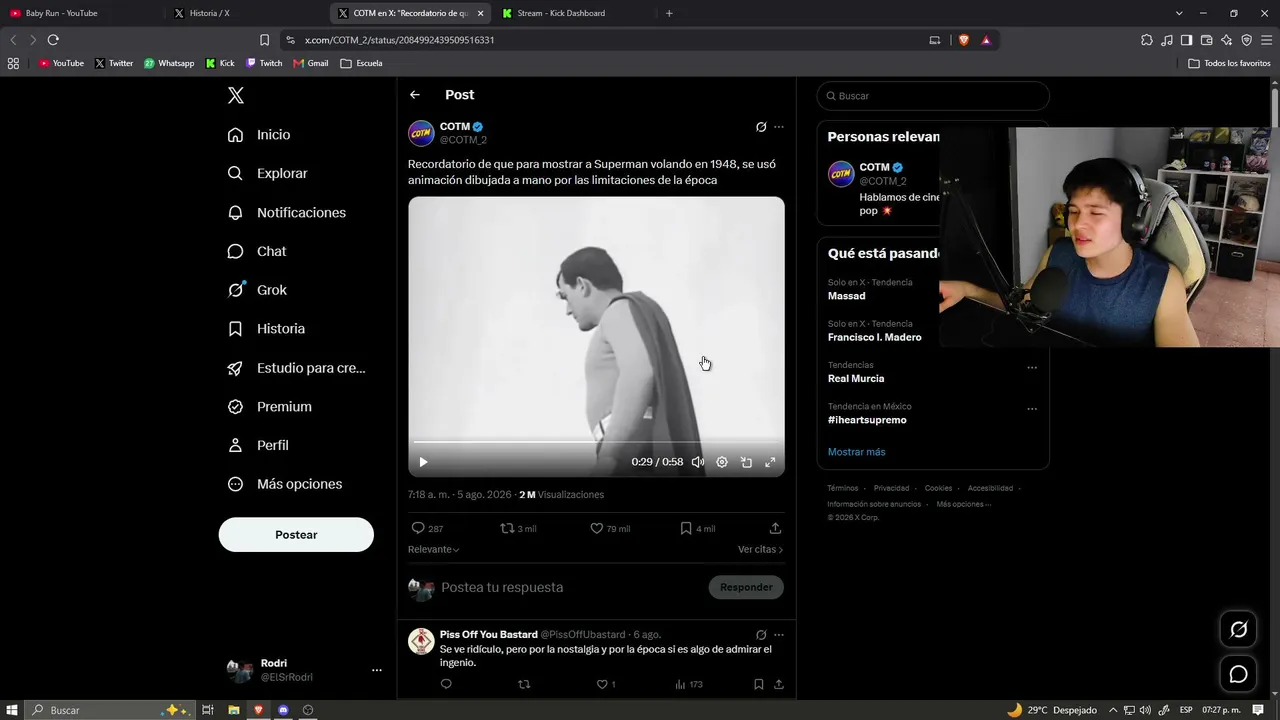Close the COTM en X tab

pos(481,13)
